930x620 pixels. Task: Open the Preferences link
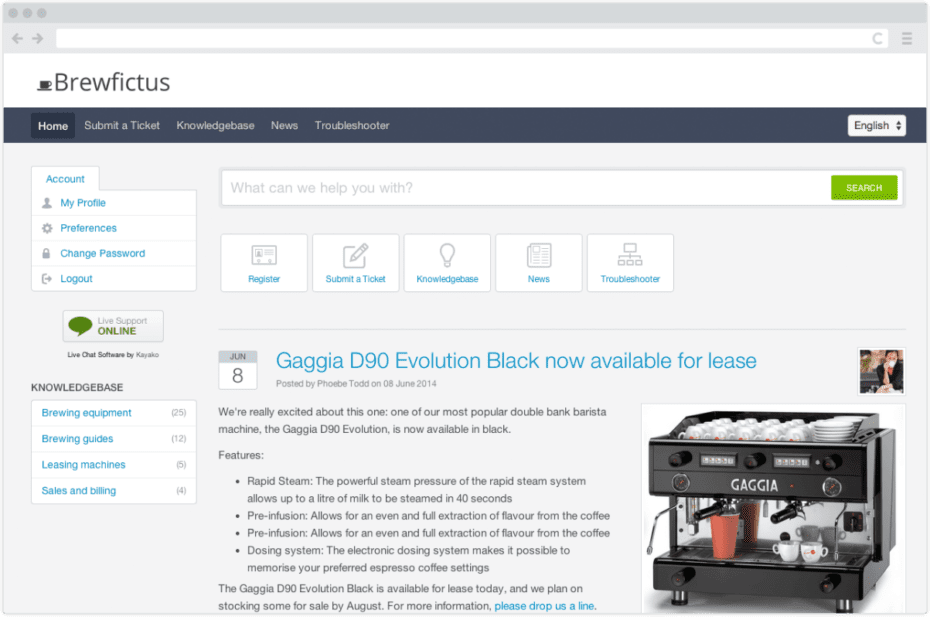coord(88,228)
